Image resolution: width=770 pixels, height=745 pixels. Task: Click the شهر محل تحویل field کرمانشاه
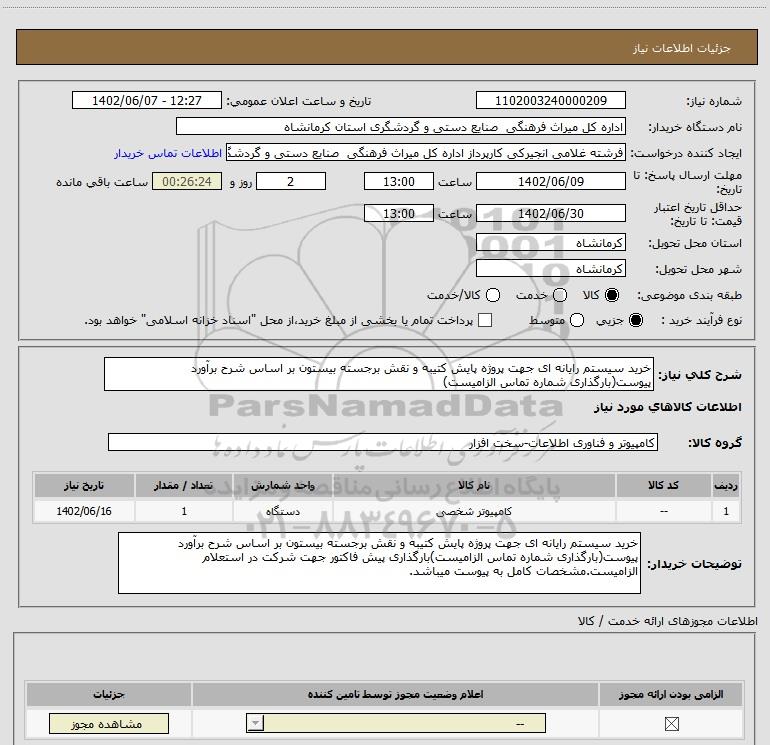[550, 269]
